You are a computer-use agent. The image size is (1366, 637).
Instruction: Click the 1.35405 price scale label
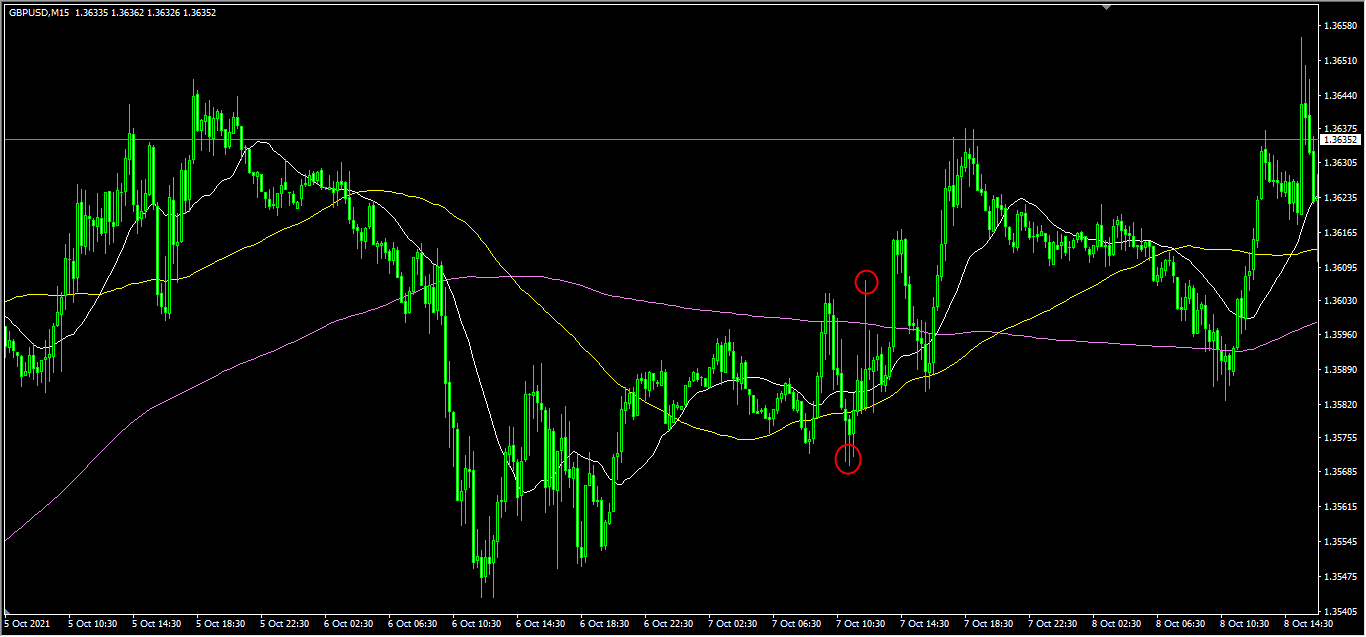[x=1340, y=610]
